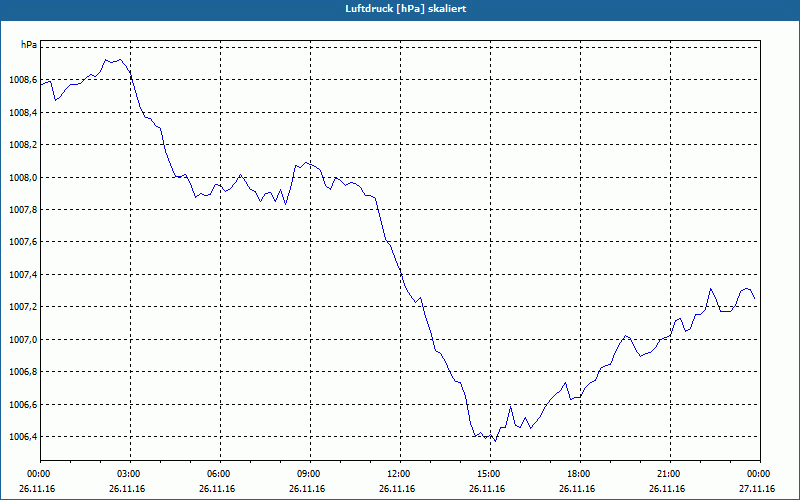The image size is (800, 500).
Task: Select the 1007,8 pressure tick label
Action: pos(23,210)
